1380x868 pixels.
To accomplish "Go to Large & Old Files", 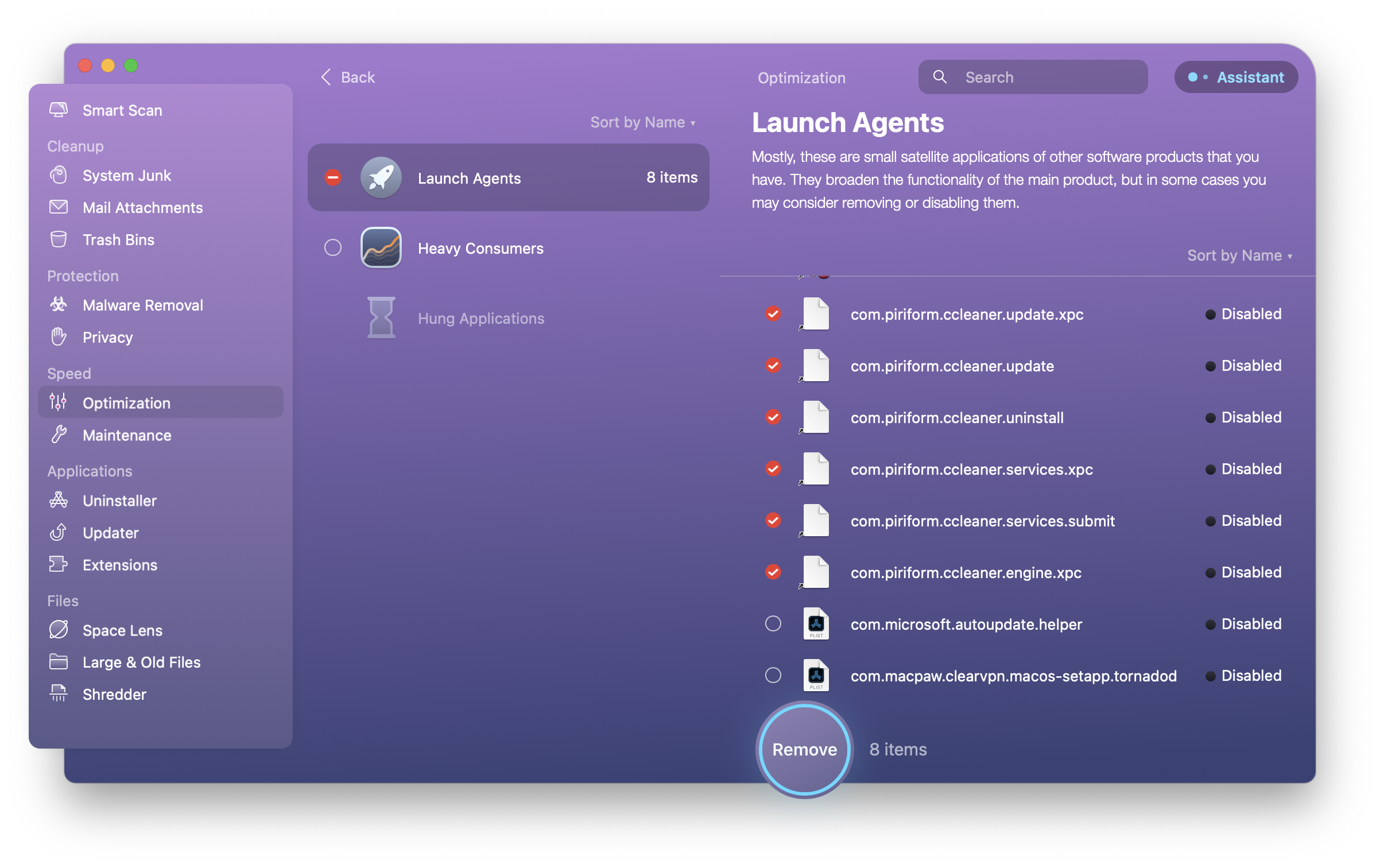I will point(141,662).
